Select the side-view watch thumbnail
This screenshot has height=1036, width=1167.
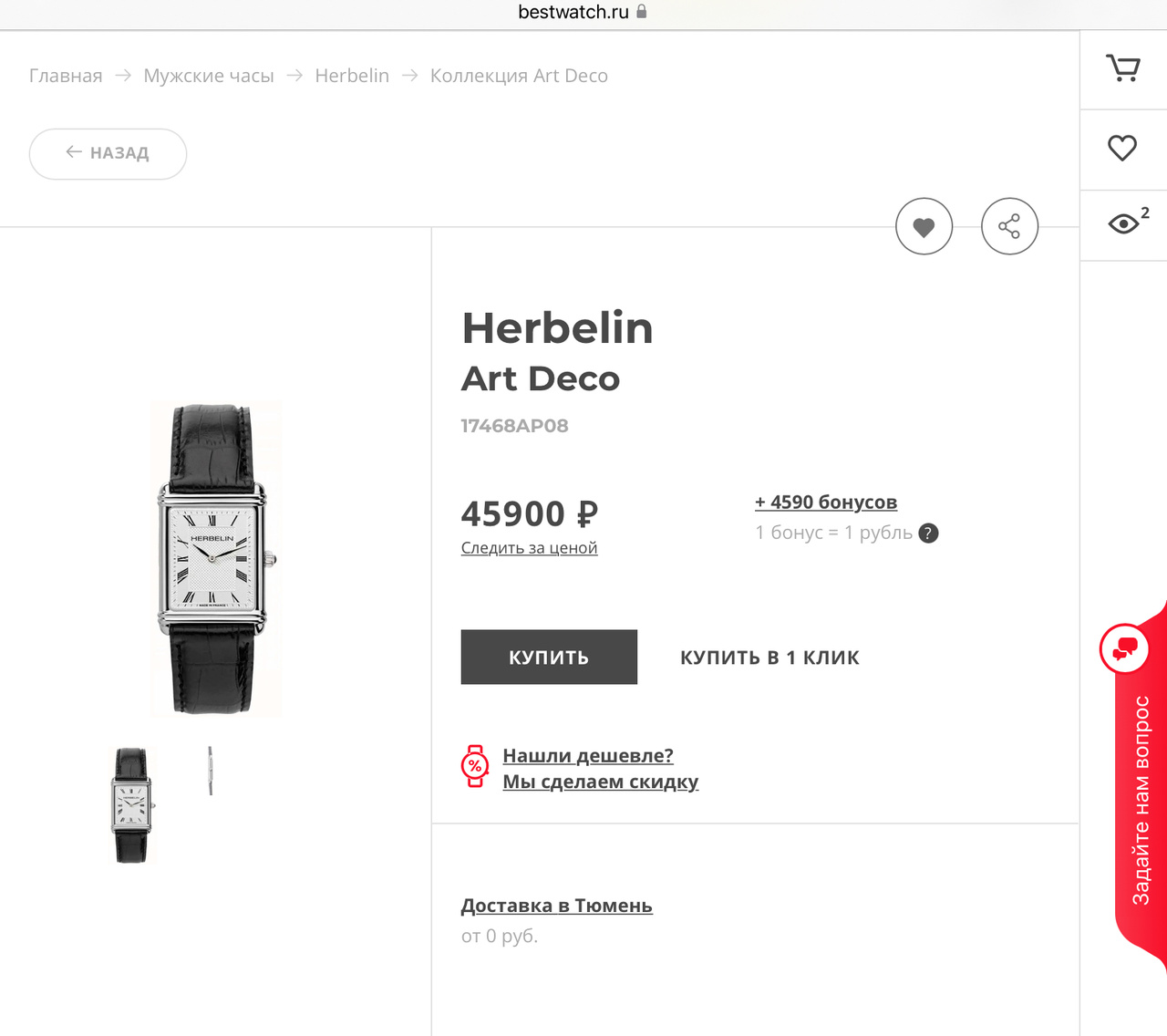click(211, 772)
